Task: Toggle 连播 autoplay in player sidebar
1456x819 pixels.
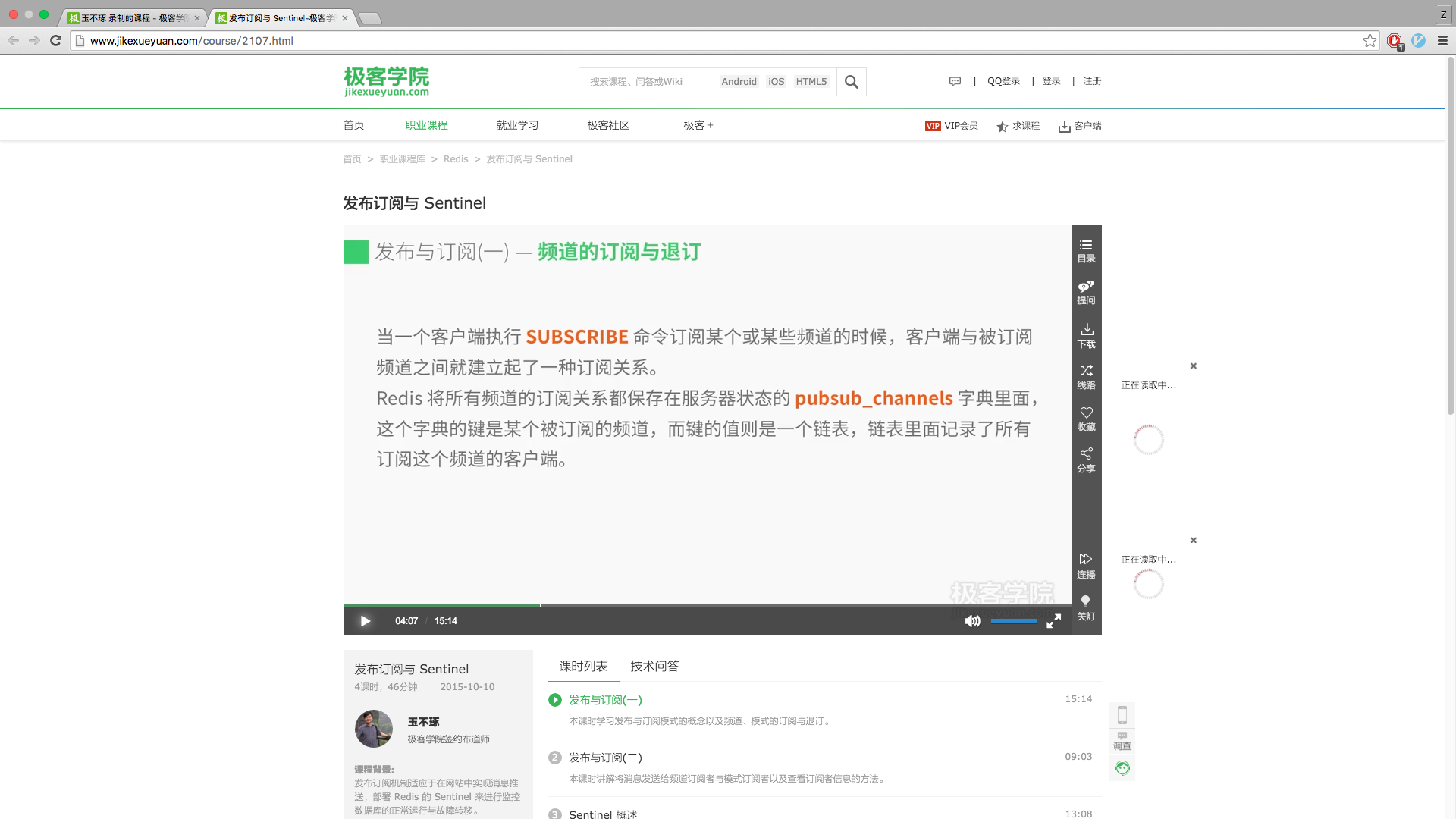Action: tap(1086, 566)
